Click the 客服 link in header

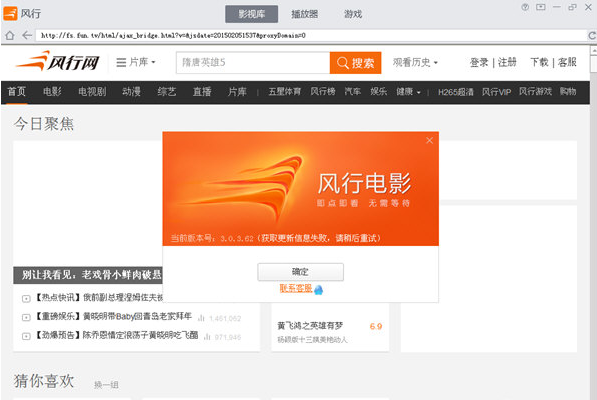(567, 62)
